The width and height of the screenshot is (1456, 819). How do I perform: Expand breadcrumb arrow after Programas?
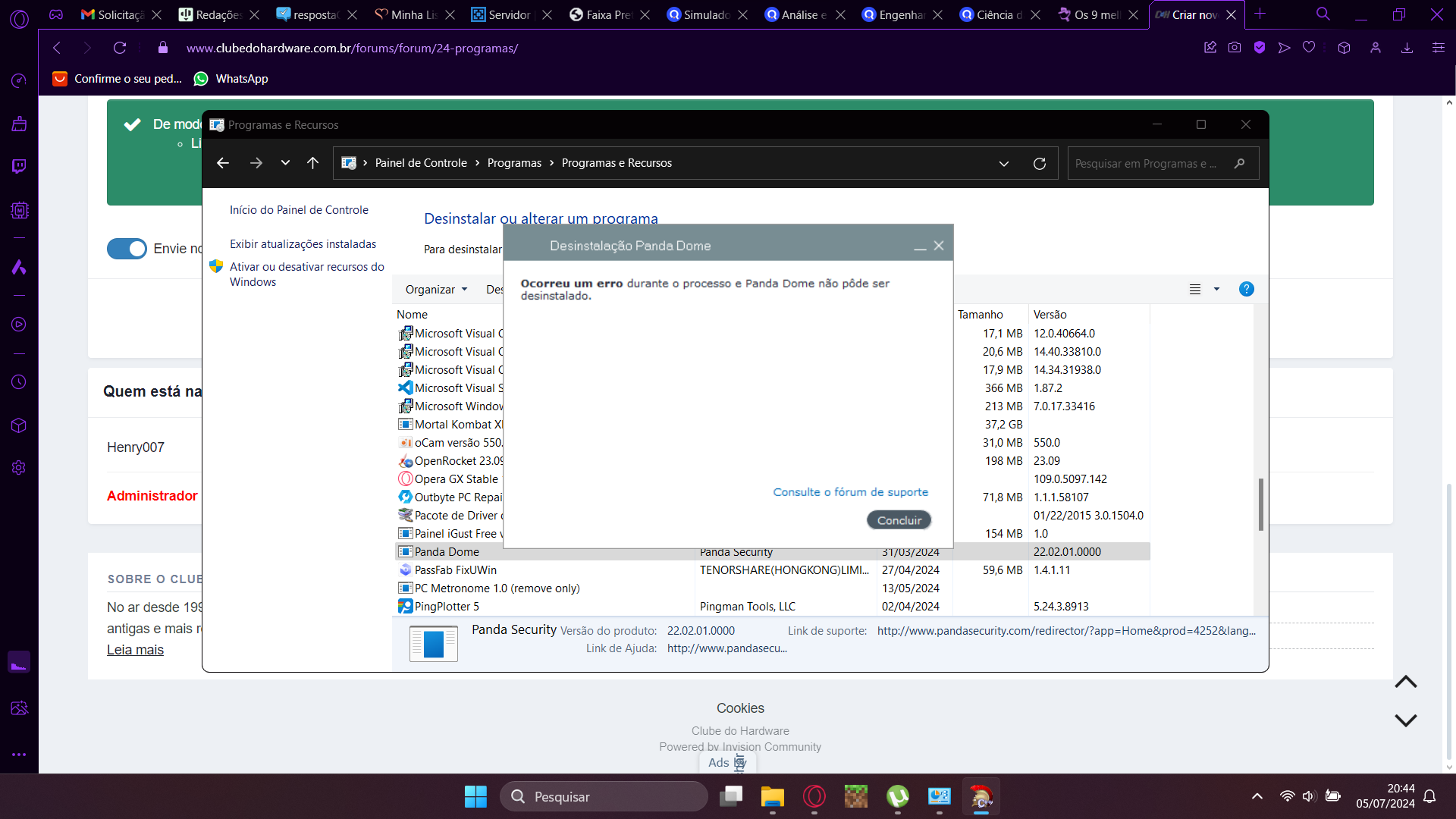pos(551,163)
